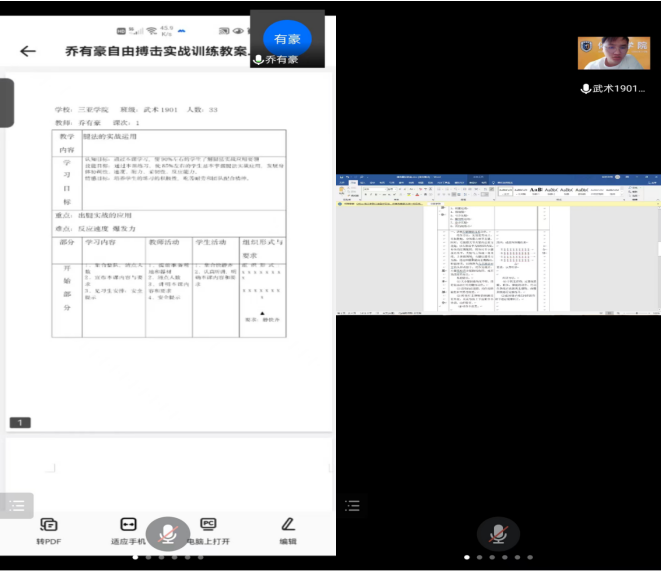
Task: Select the first page dot in left panel
Action: [135, 557]
